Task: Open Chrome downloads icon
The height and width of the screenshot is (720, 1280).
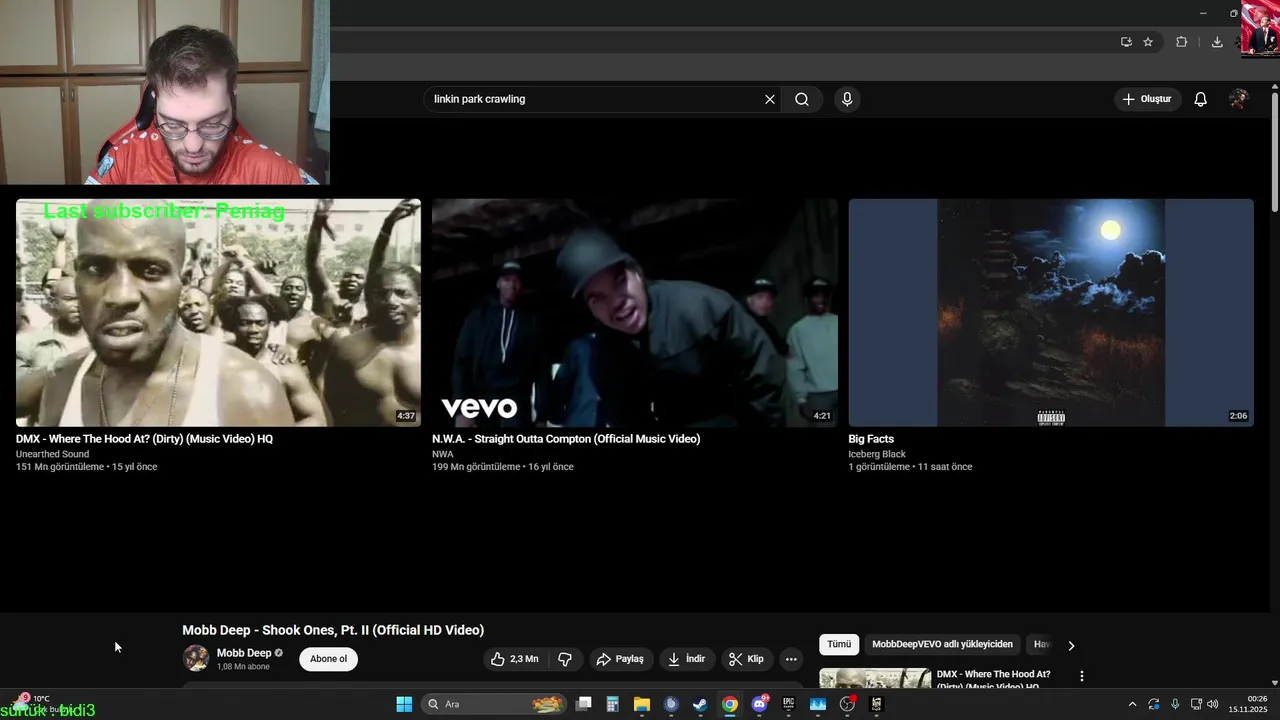Action: coord(1217,42)
